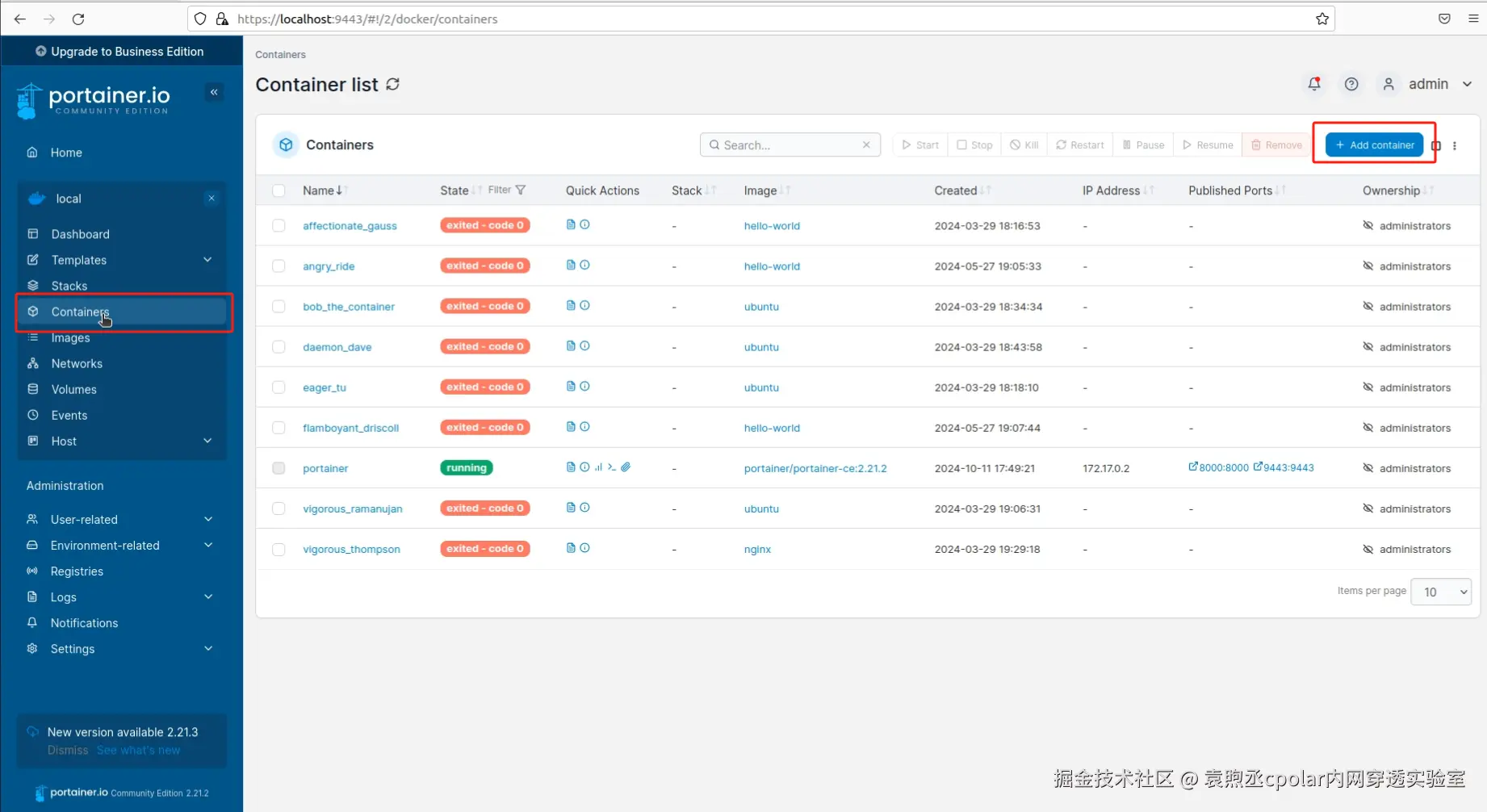Open the help question-mark icon
The image size is (1487, 812).
pos(1351,84)
